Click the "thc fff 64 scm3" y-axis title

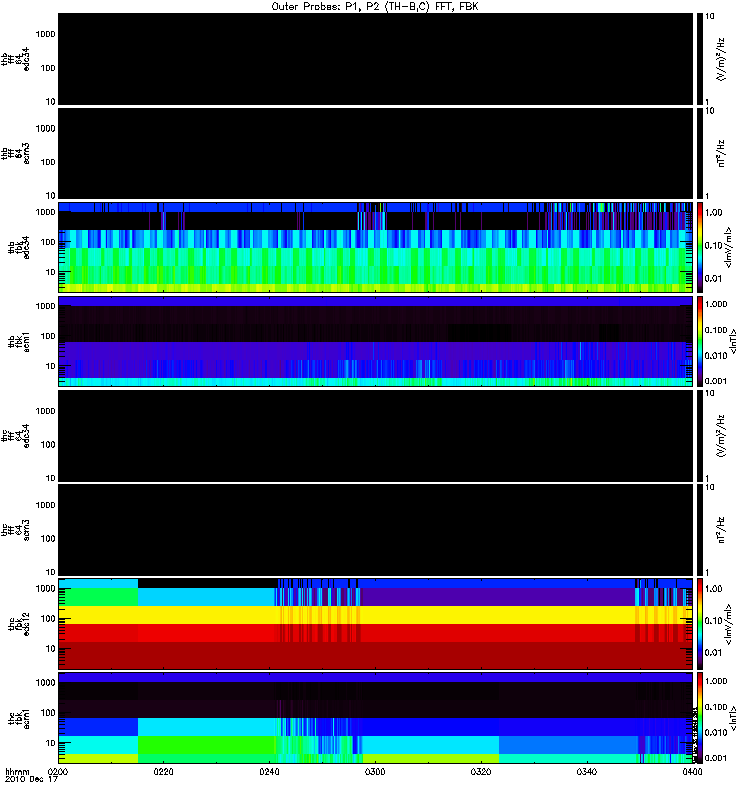(15, 530)
